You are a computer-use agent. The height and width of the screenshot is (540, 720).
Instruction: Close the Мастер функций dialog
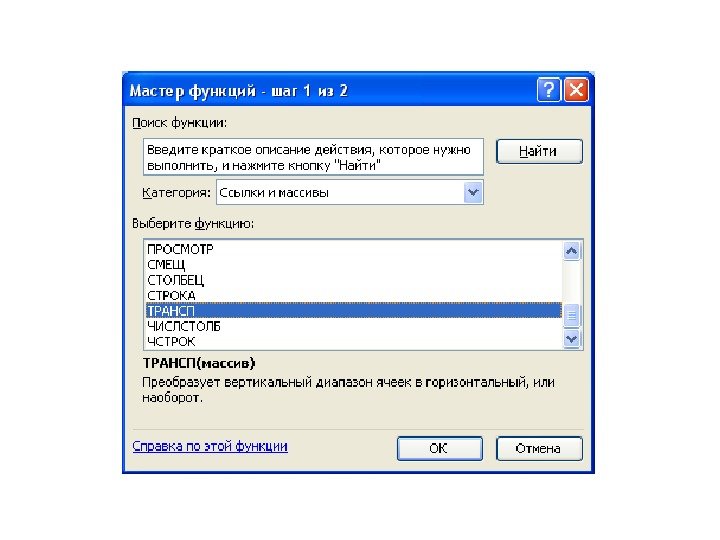tap(576, 89)
